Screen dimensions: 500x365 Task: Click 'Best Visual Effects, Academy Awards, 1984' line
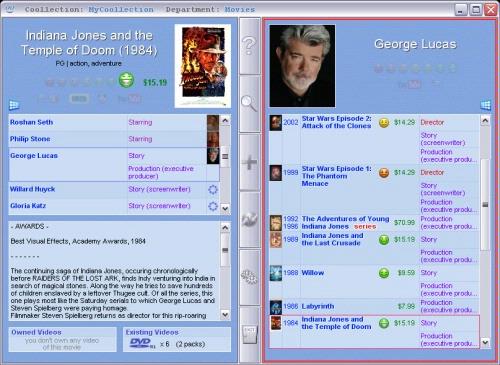tap(78, 241)
